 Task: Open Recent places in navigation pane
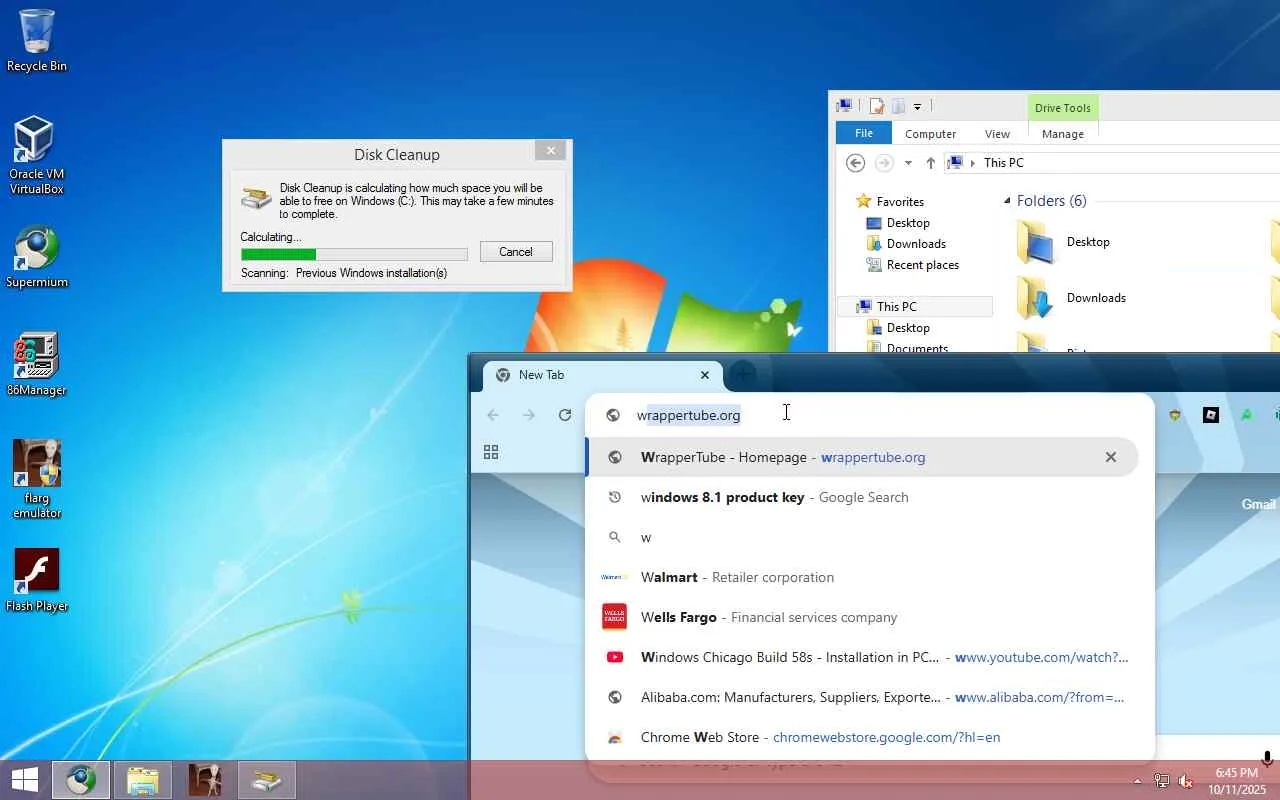pyautogui.click(x=922, y=265)
